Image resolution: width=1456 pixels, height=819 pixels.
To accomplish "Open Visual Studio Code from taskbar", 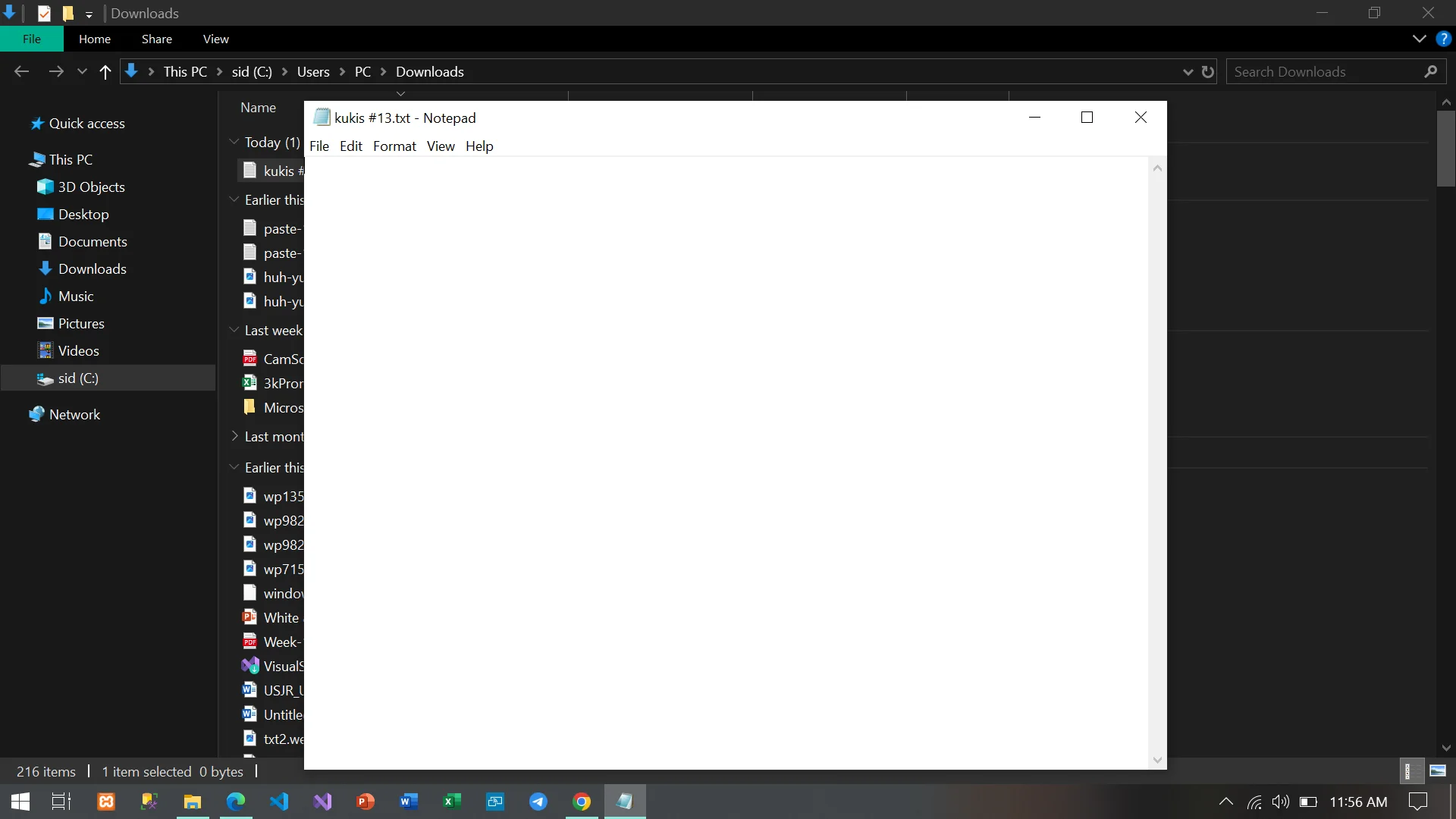I will click(279, 802).
